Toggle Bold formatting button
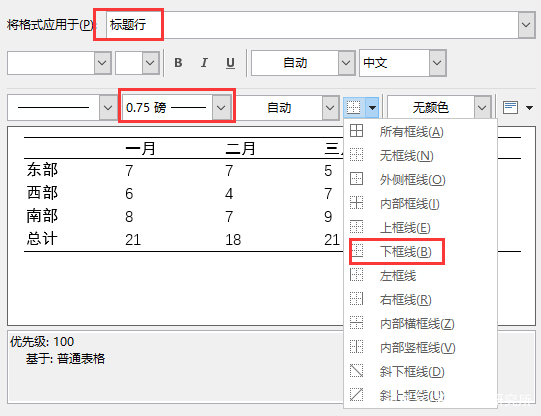Screen dimensions: 541x416 click(x=178, y=63)
